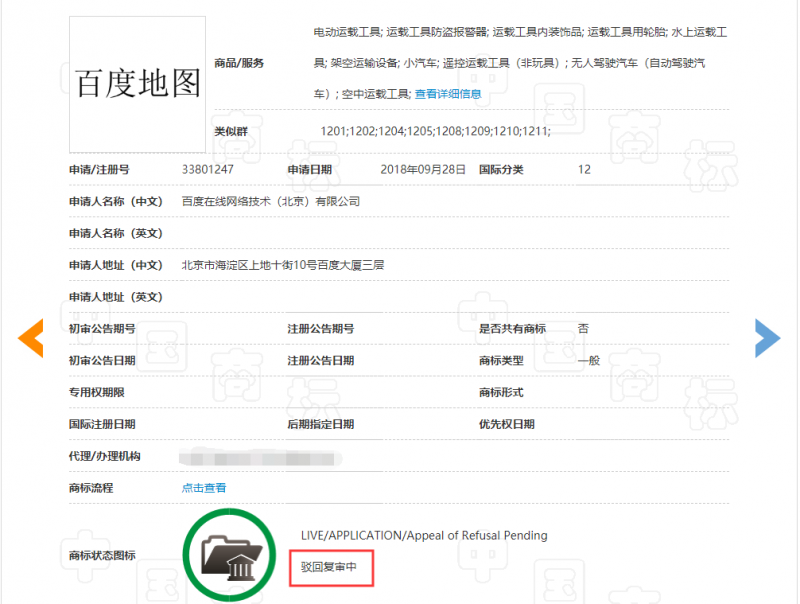The width and height of the screenshot is (800, 604).
Task: Select the 一般 trademark type value
Action: (x=589, y=361)
